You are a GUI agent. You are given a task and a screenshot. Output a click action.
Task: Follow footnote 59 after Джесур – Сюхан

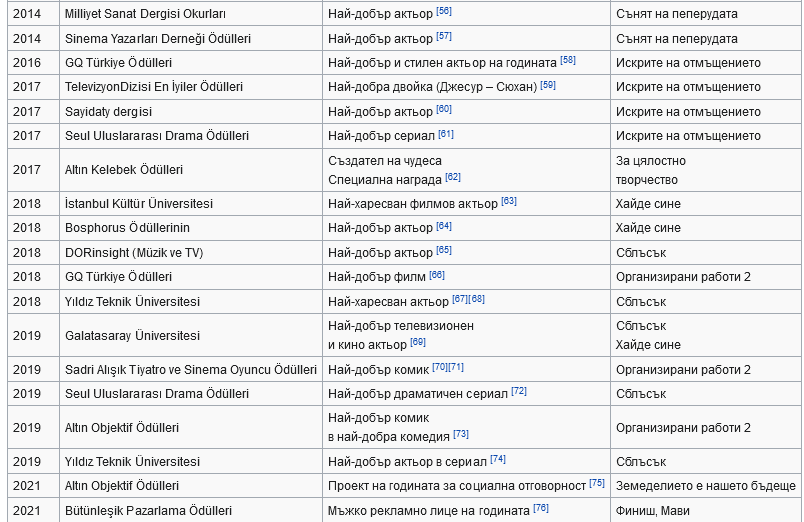click(x=547, y=85)
